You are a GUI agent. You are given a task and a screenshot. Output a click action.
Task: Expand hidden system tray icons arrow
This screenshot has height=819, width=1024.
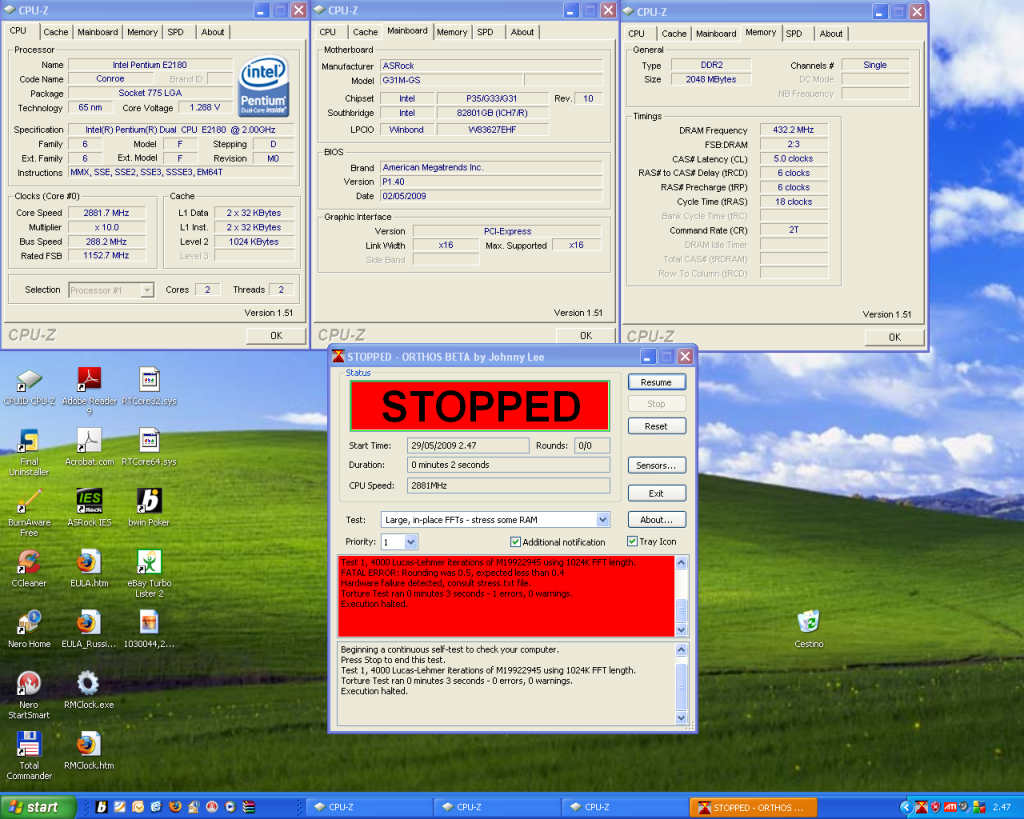pyautogui.click(x=906, y=807)
